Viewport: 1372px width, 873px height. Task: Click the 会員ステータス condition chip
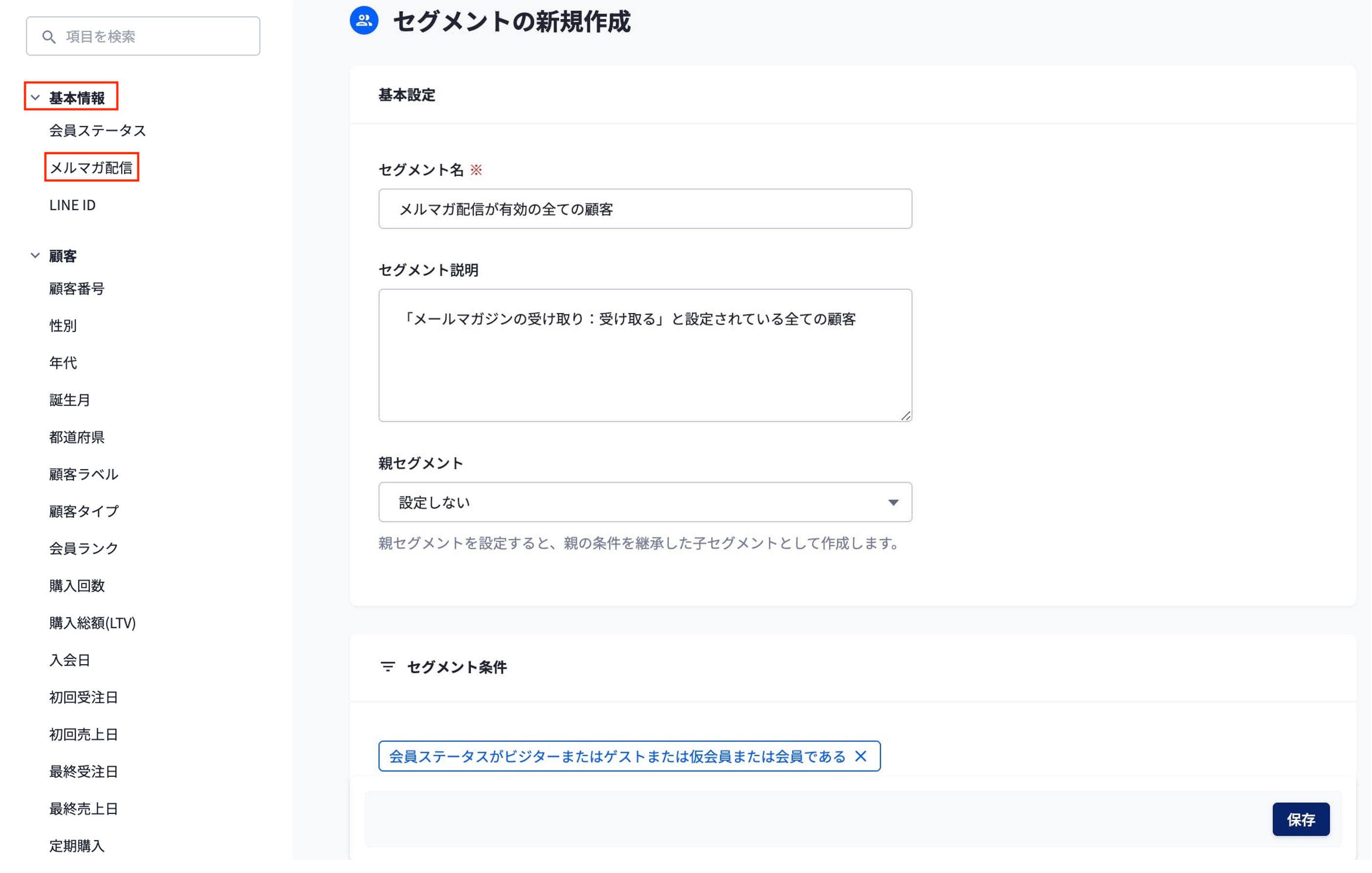click(616, 756)
